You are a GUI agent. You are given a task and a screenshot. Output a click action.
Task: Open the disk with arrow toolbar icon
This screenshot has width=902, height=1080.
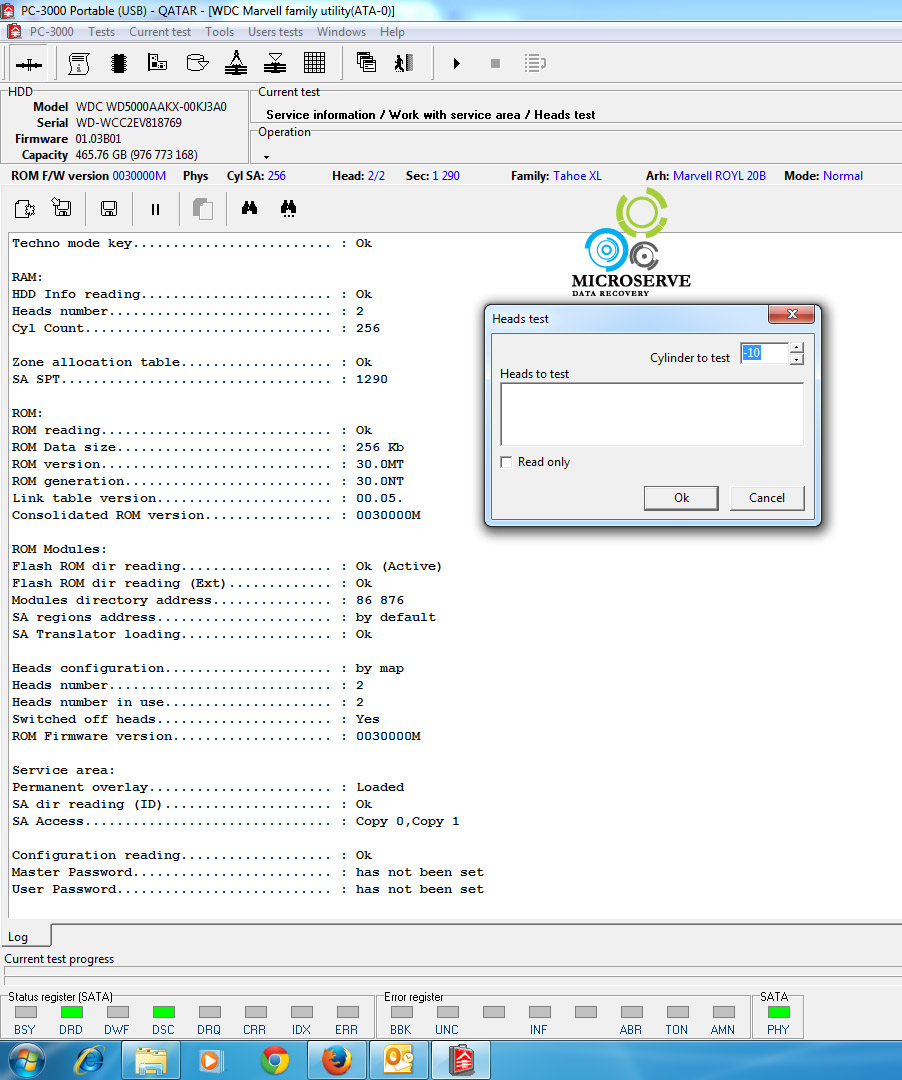pyautogui.click(x=198, y=63)
